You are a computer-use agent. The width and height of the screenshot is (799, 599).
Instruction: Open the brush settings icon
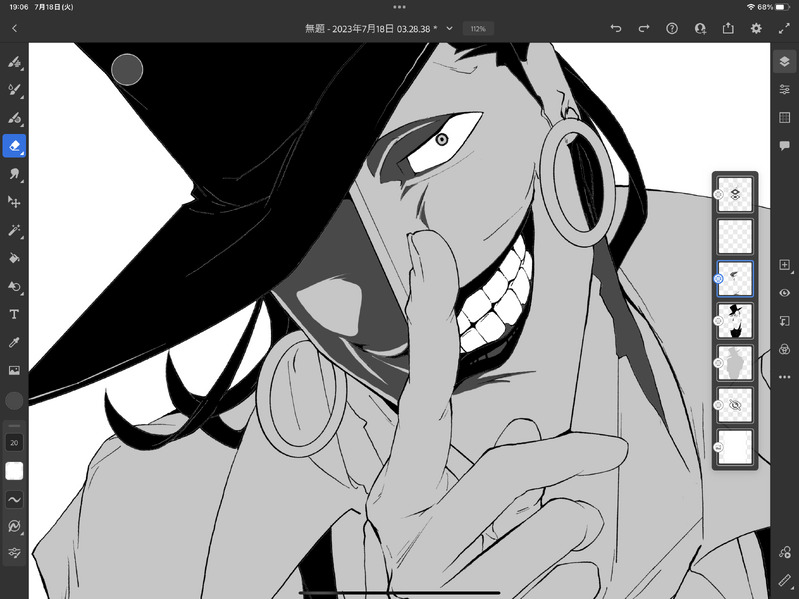pyautogui.click(x=14, y=526)
